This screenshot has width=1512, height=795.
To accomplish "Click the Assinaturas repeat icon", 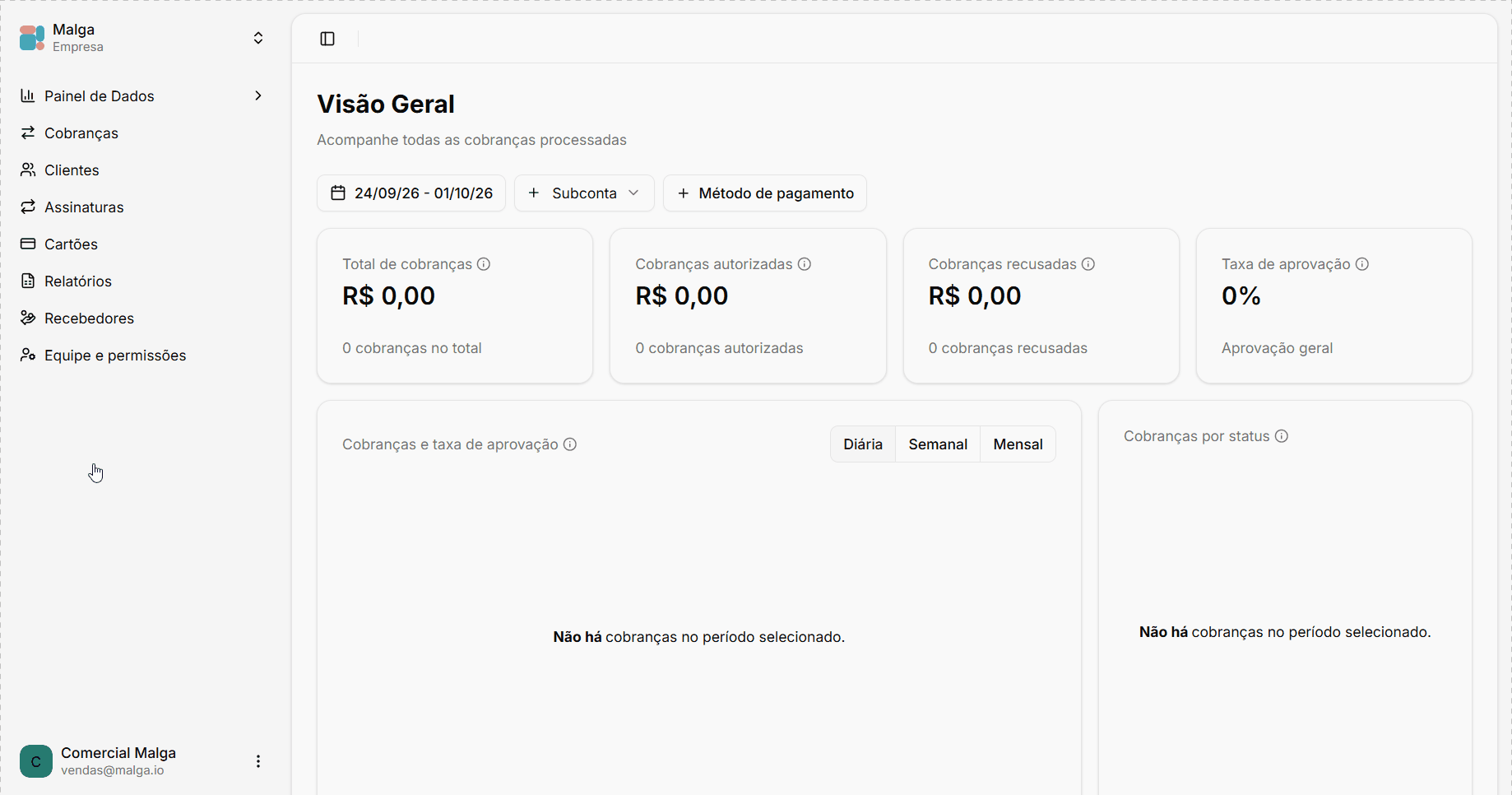I will (x=28, y=207).
